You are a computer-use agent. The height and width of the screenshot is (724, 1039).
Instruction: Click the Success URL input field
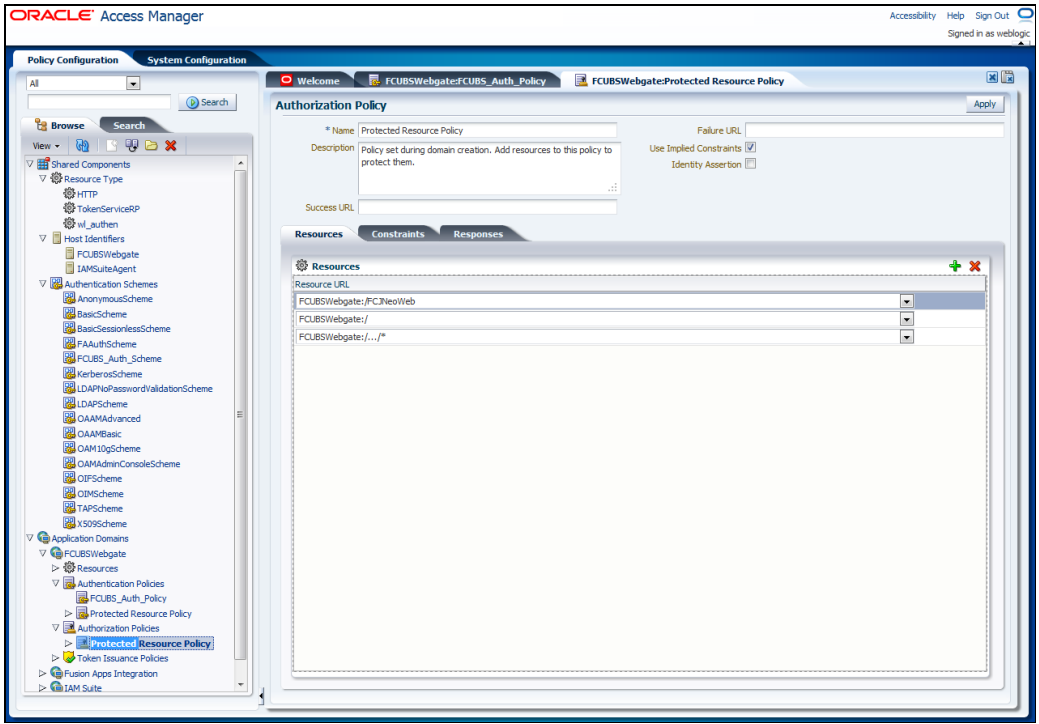[487, 207]
